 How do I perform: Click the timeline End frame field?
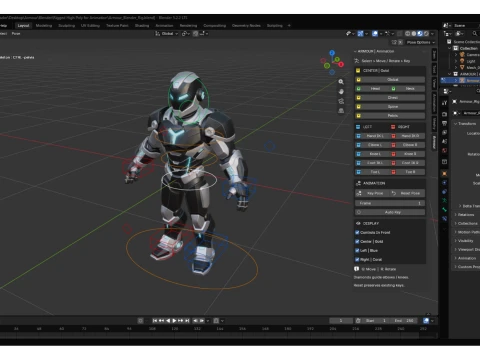(404, 321)
